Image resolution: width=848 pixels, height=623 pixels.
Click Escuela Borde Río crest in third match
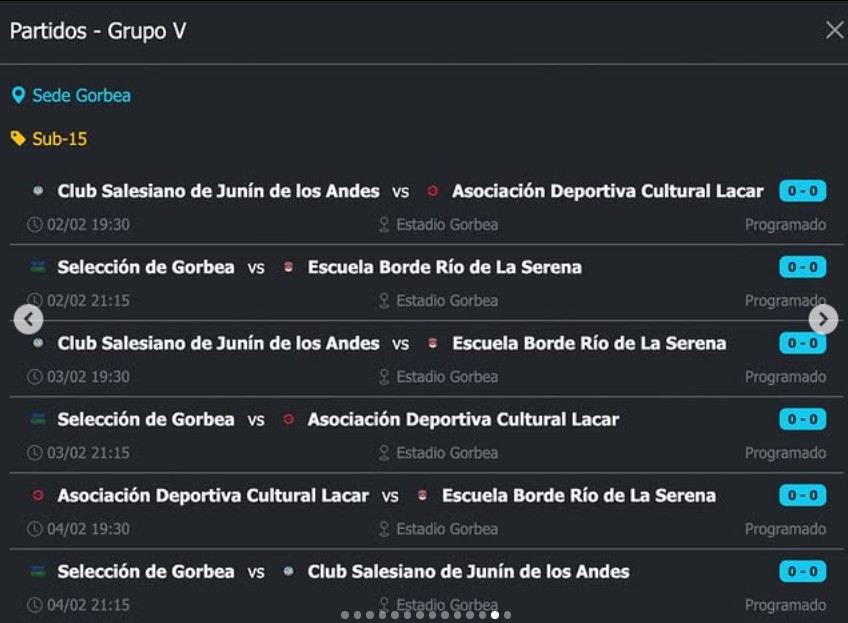[x=433, y=343]
